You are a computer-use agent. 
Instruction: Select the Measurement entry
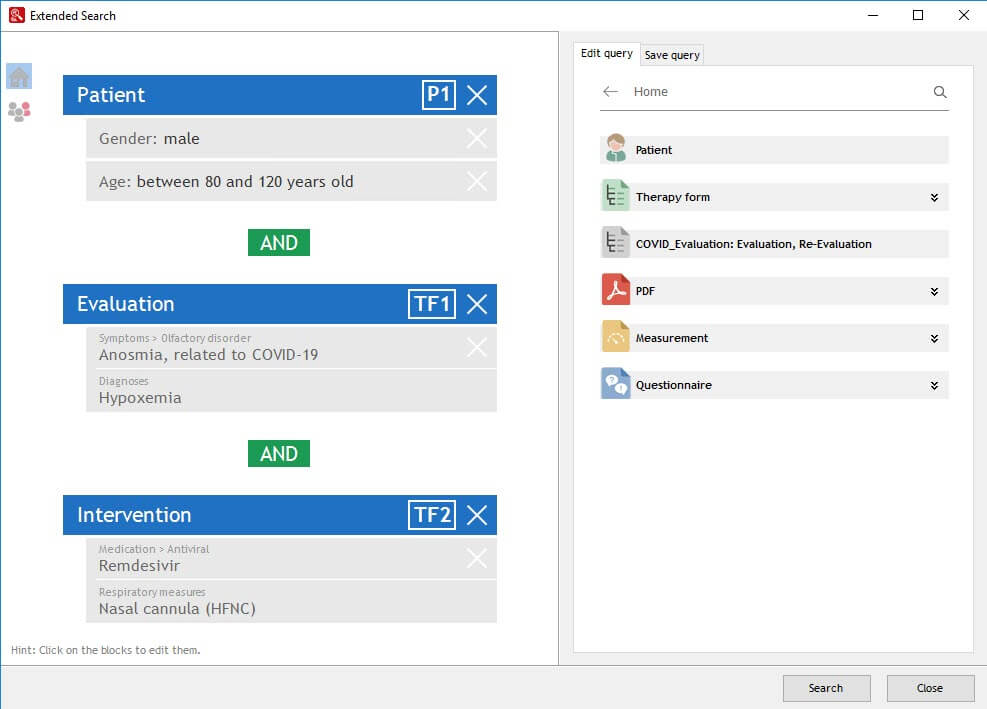pos(774,338)
